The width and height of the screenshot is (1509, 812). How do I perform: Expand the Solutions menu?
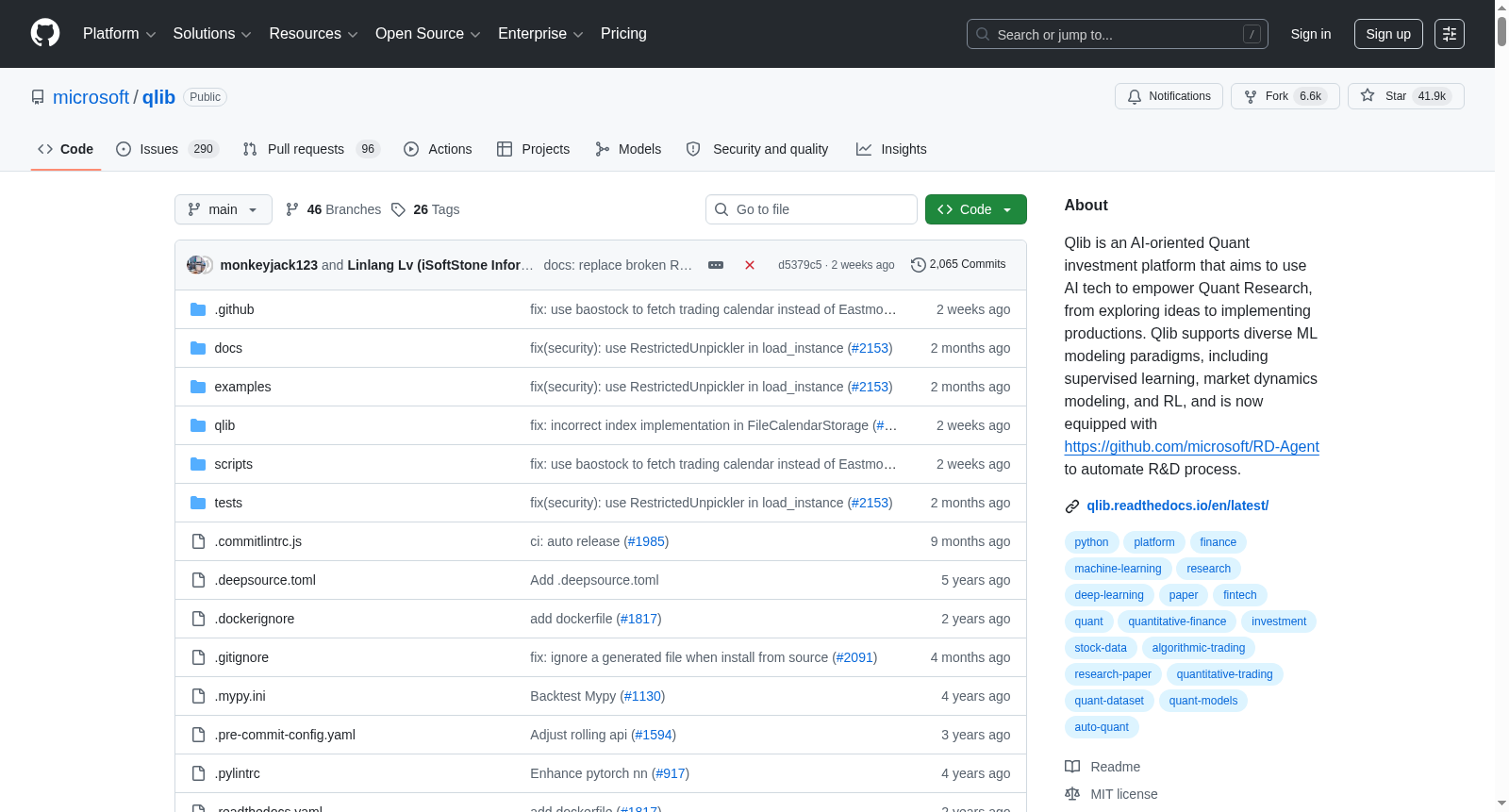[x=212, y=34]
